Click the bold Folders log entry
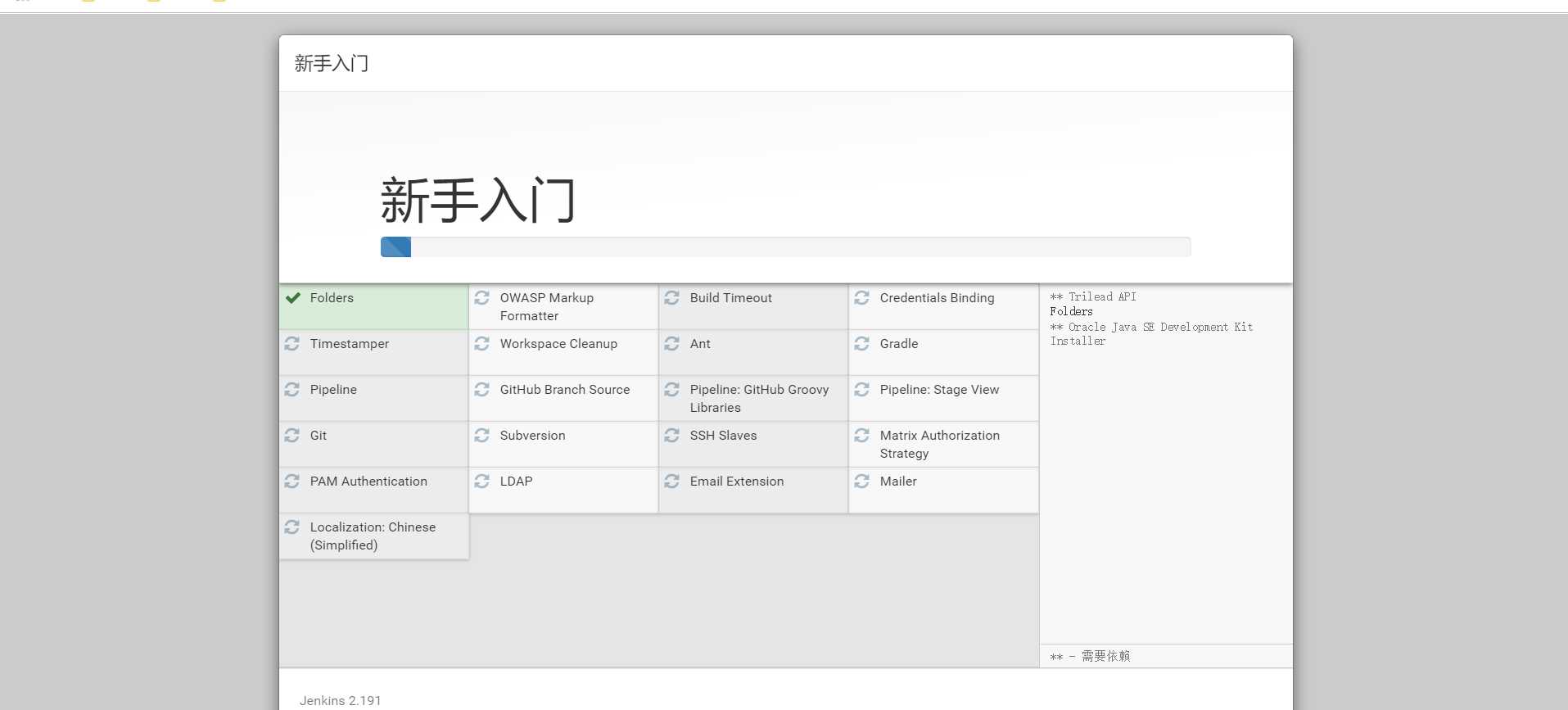 point(1071,312)
